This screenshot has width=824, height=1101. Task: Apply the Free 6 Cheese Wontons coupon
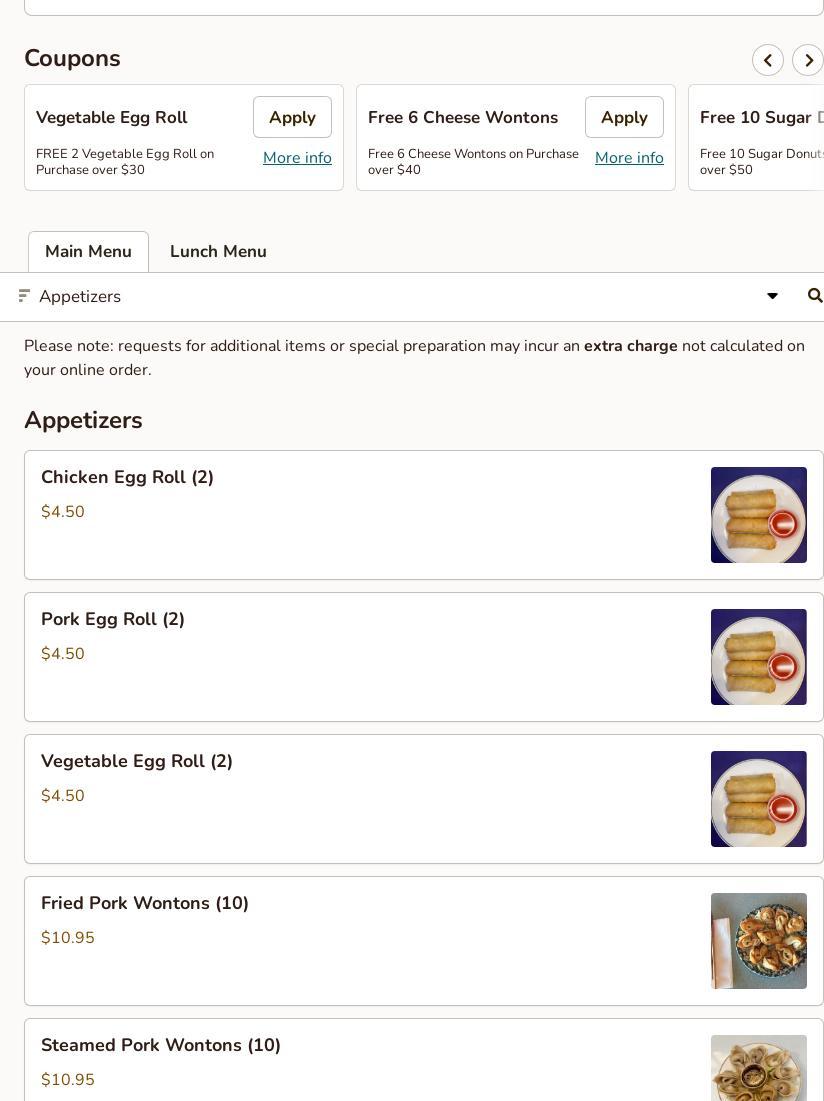624,117
